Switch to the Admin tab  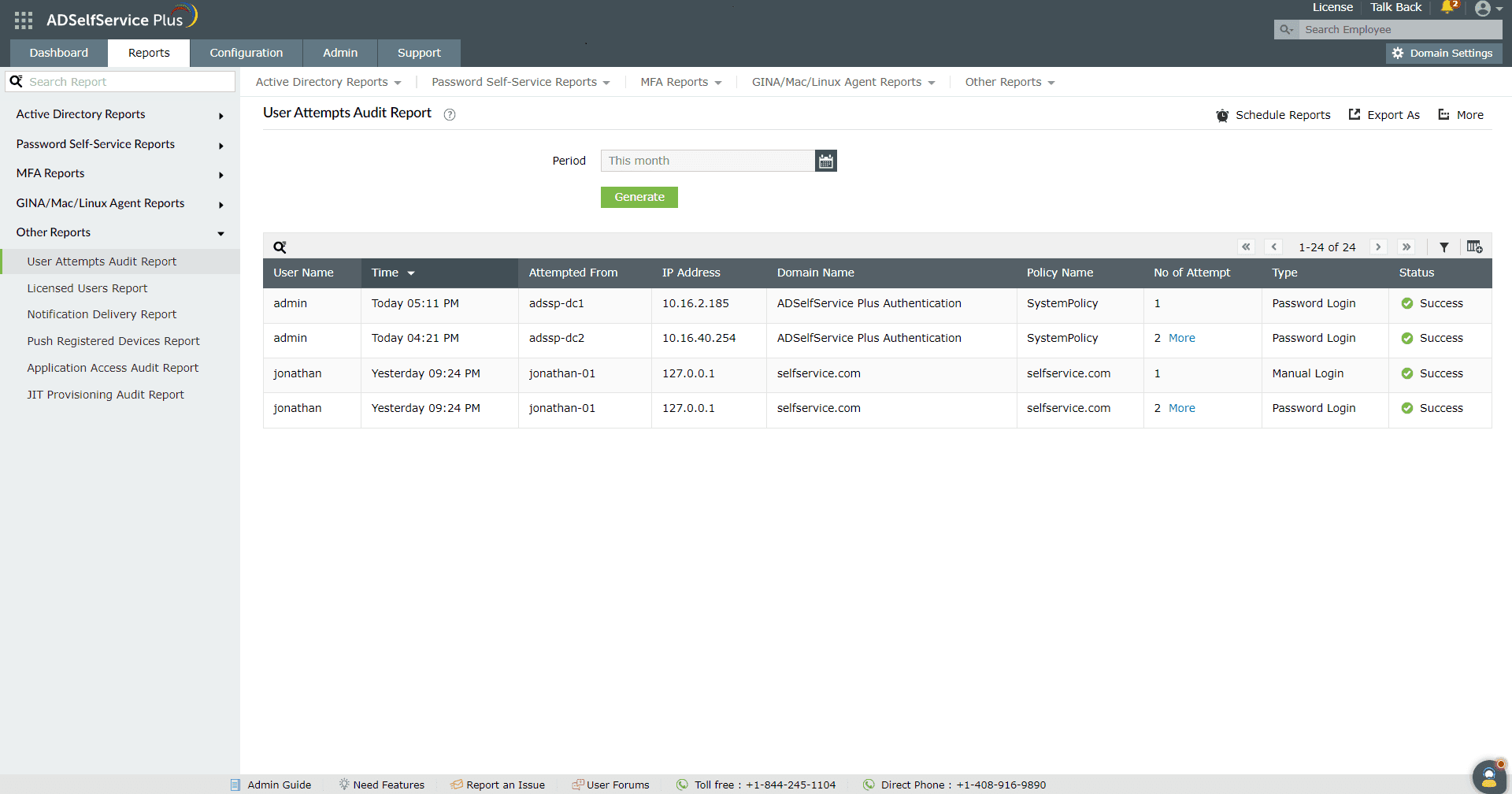click(339, 53)
